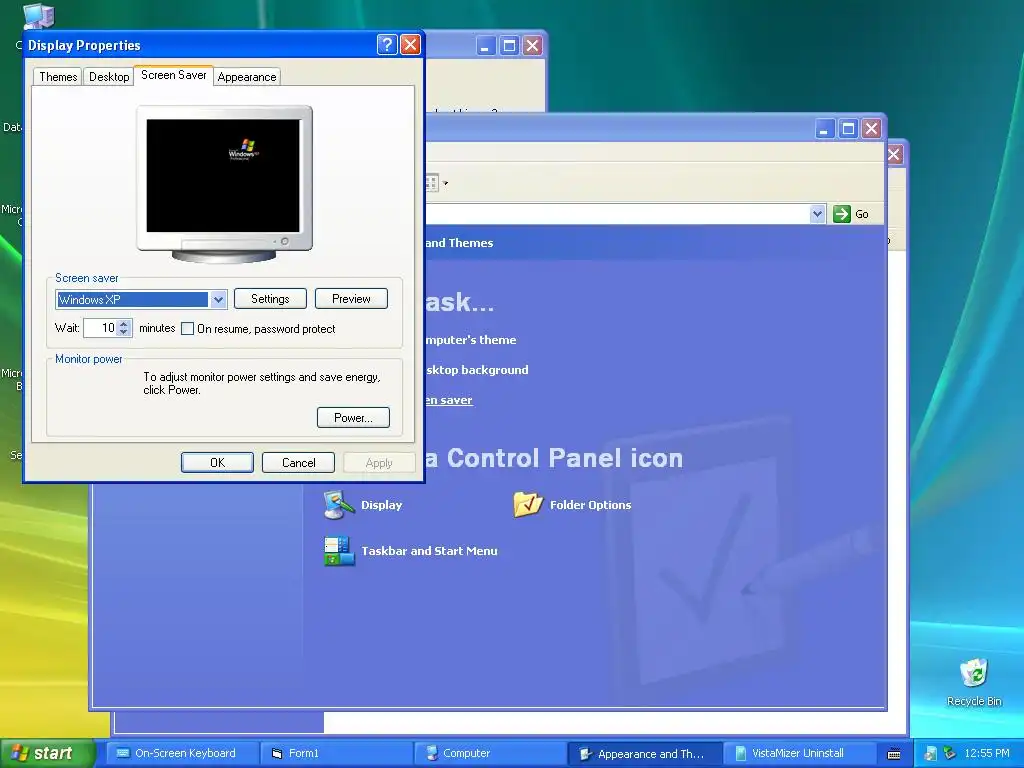This screenshot has height=768, width=1024.
Task: Open the Start menu
Action: tap(46, 753)
